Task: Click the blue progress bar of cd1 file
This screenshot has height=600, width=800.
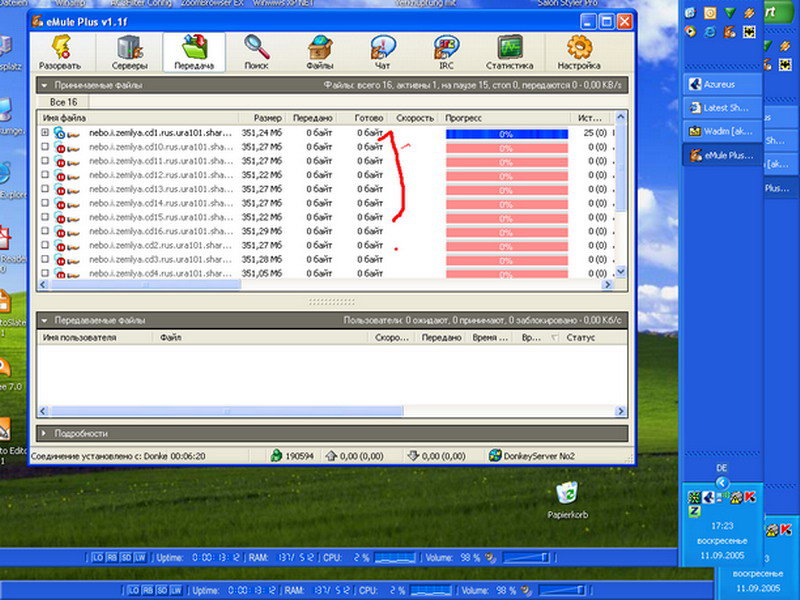Action: pyautogui.click(x=507, y=134)
